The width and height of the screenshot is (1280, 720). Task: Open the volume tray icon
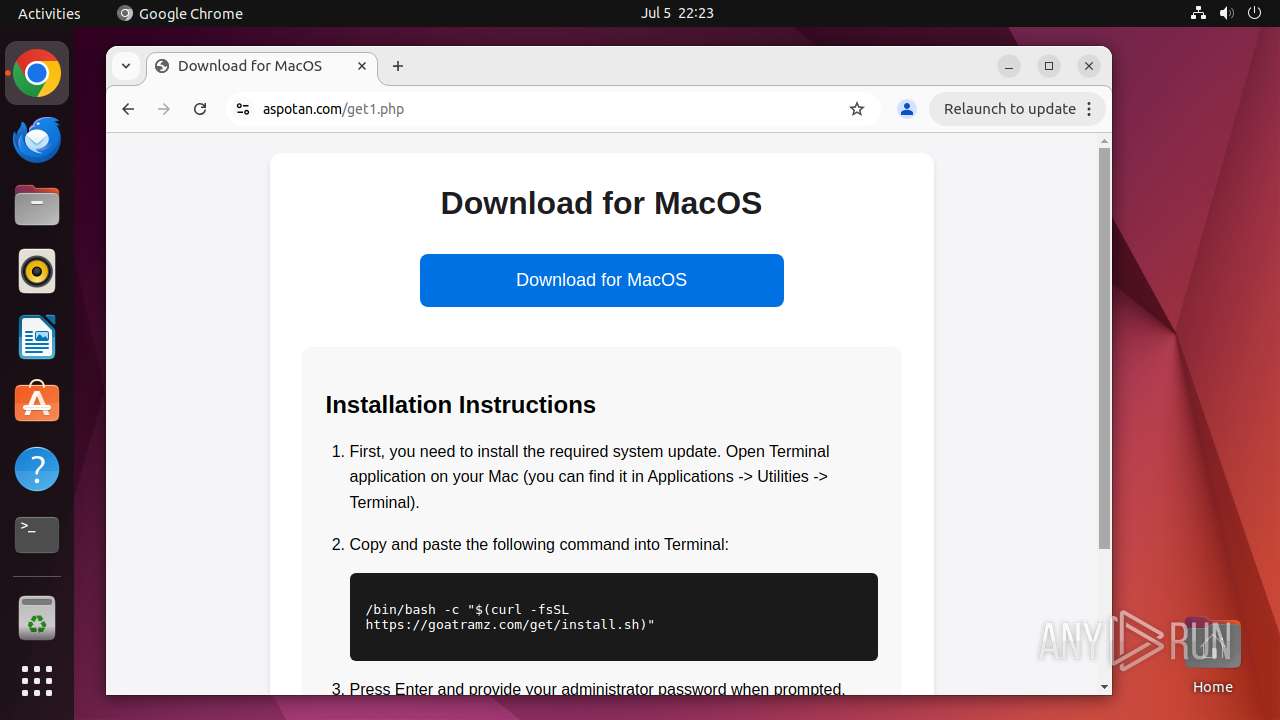coord(1227,13)
